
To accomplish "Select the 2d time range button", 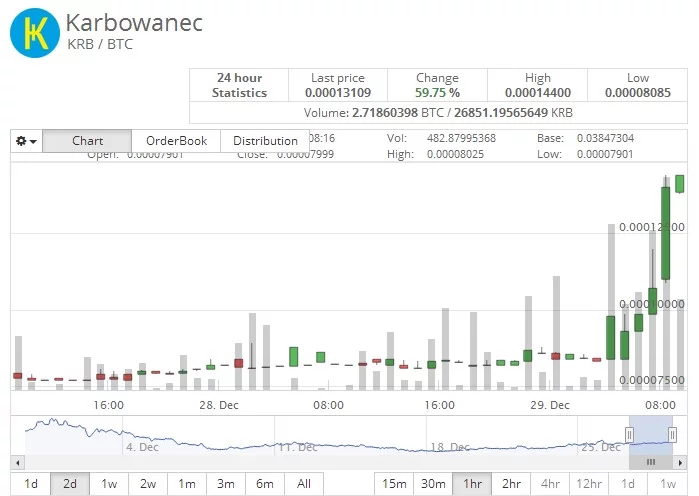I will 70,484.
